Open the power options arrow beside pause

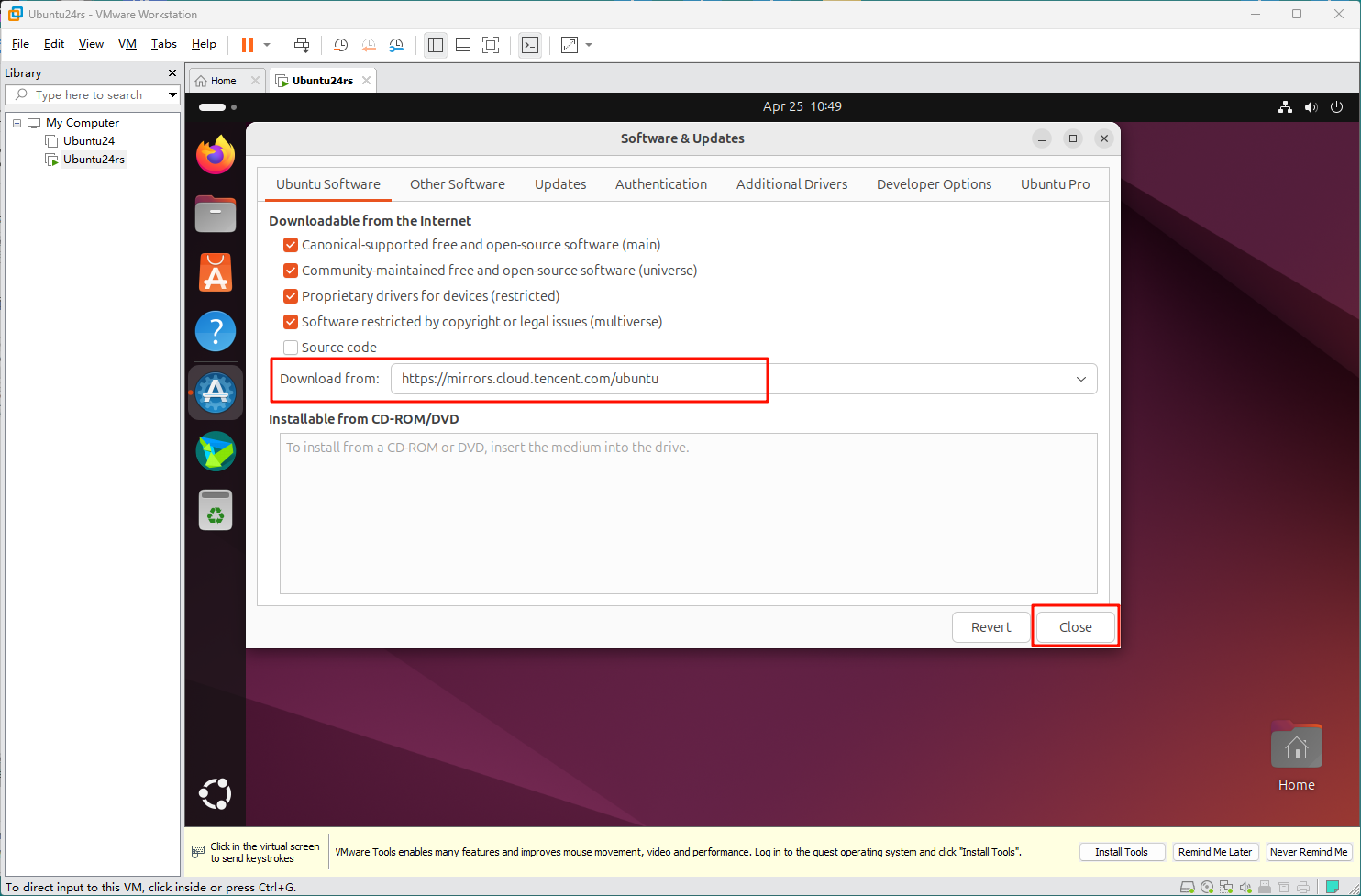[x=267, y=44]
